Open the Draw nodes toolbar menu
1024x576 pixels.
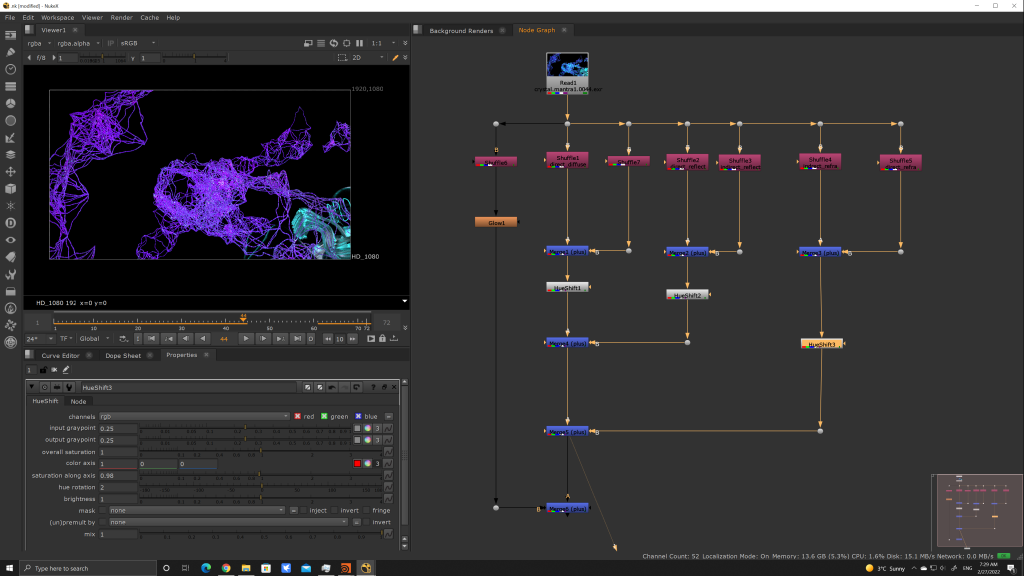click(x=10, y=52)
